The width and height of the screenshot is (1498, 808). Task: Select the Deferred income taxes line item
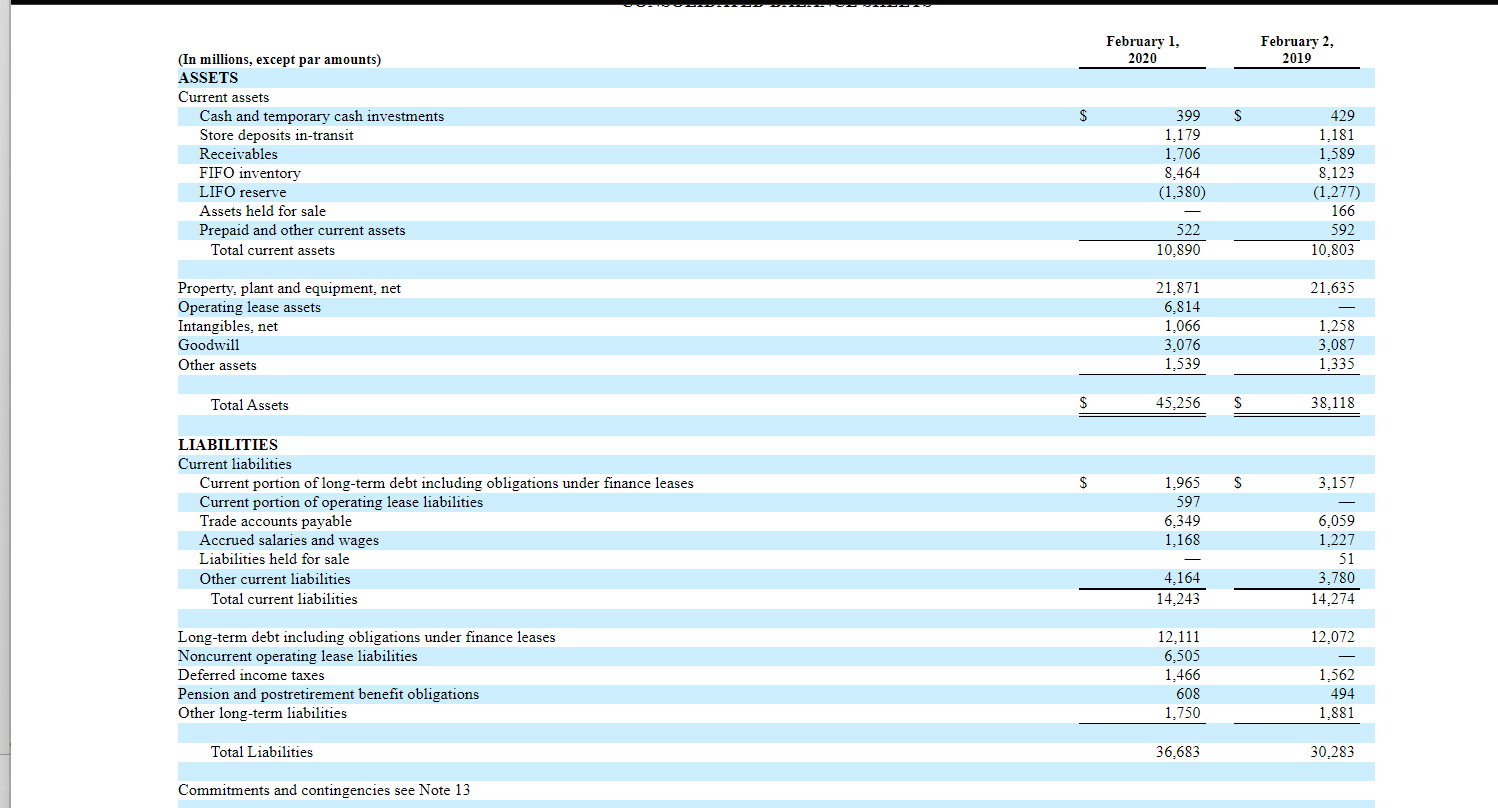[251, 675]
